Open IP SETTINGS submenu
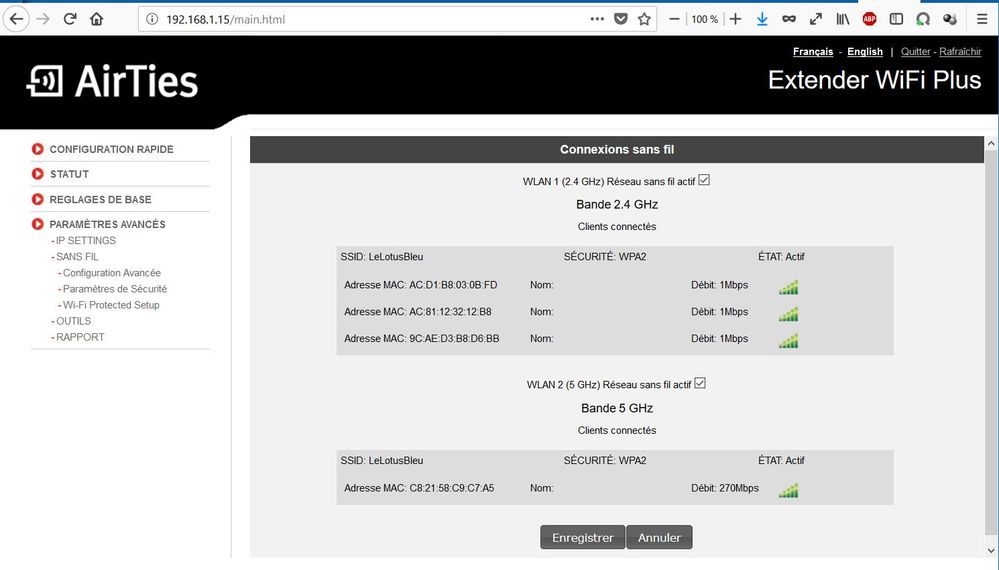999x570 pixels. click(85, 240)
